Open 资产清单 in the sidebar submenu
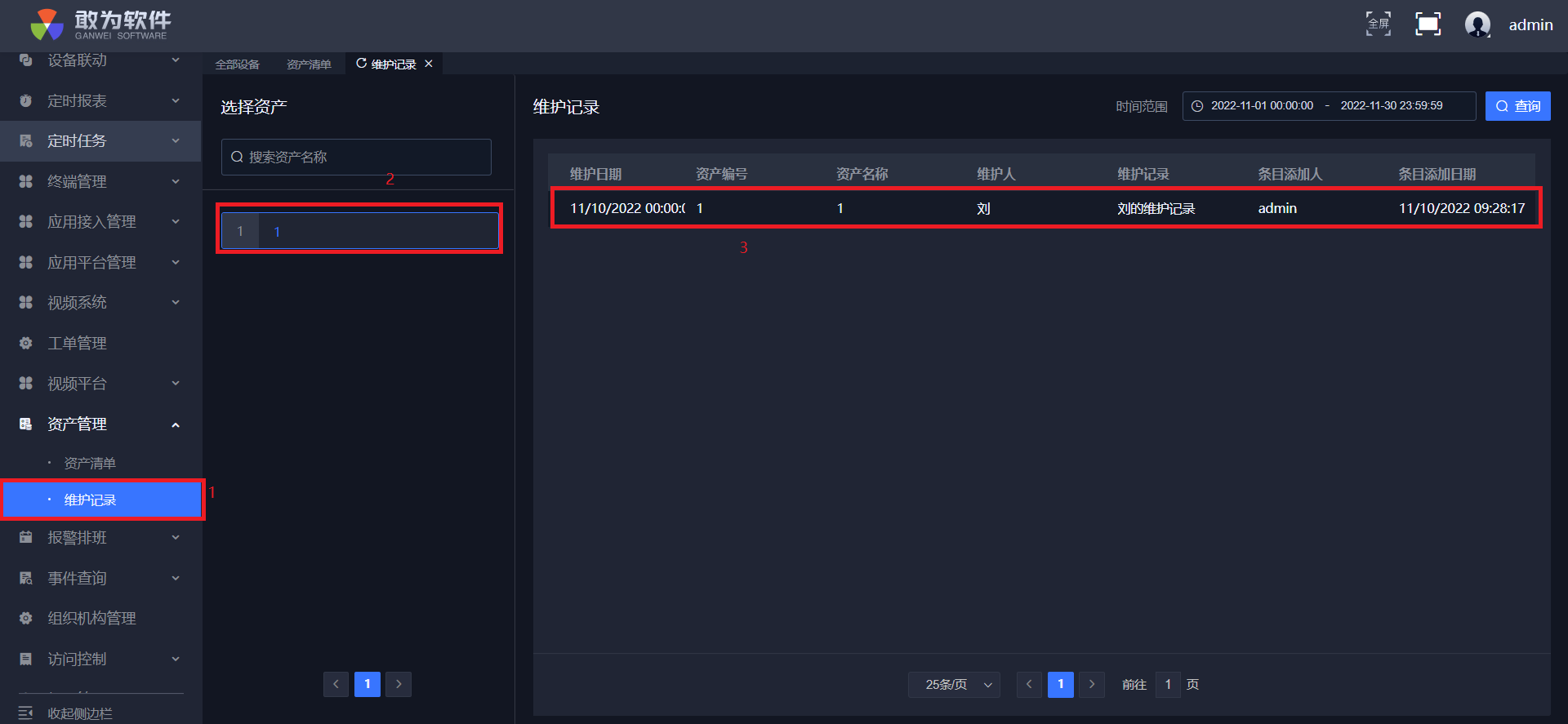The width and height of the screenshot is (1568, 724). click(x=90, y=464)
